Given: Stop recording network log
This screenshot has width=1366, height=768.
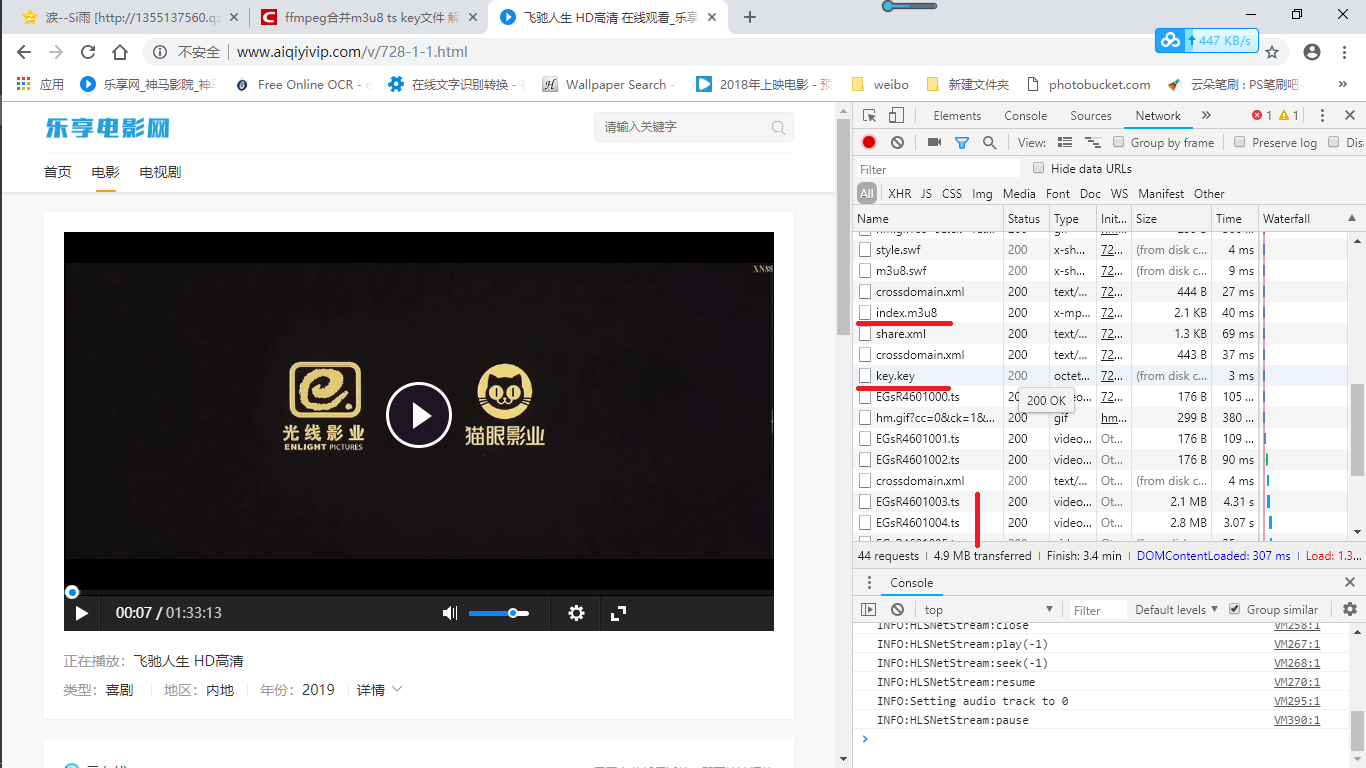Looking at the screenshot, I should (x=869, y=143).
